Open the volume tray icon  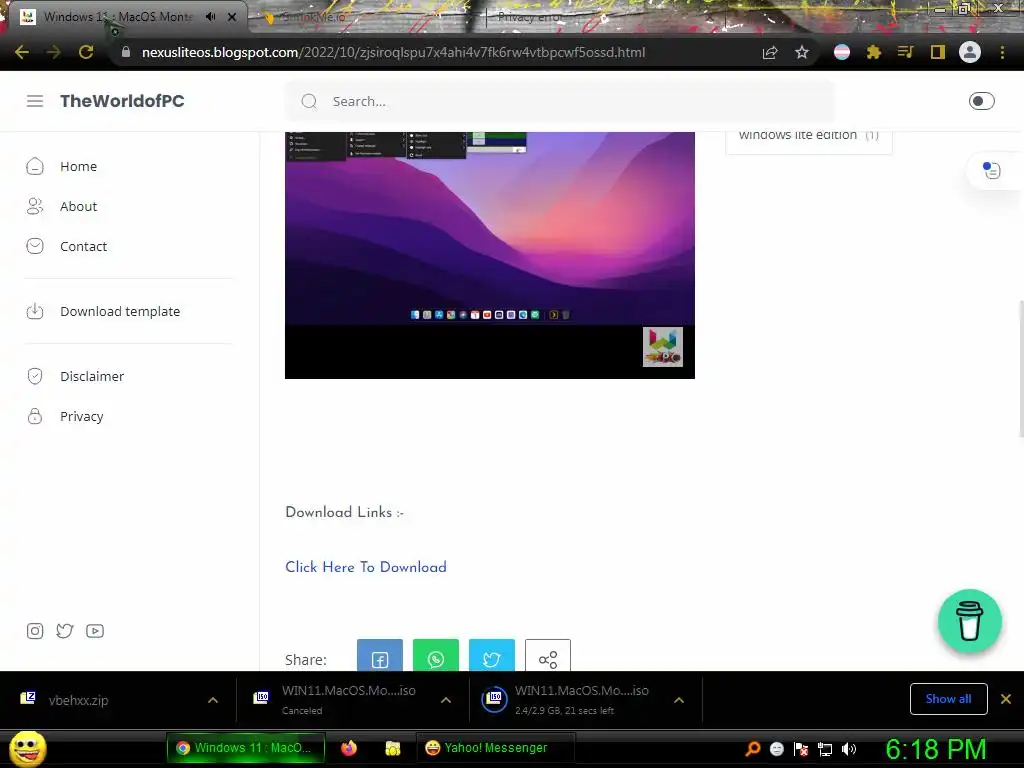click(849, 749)
